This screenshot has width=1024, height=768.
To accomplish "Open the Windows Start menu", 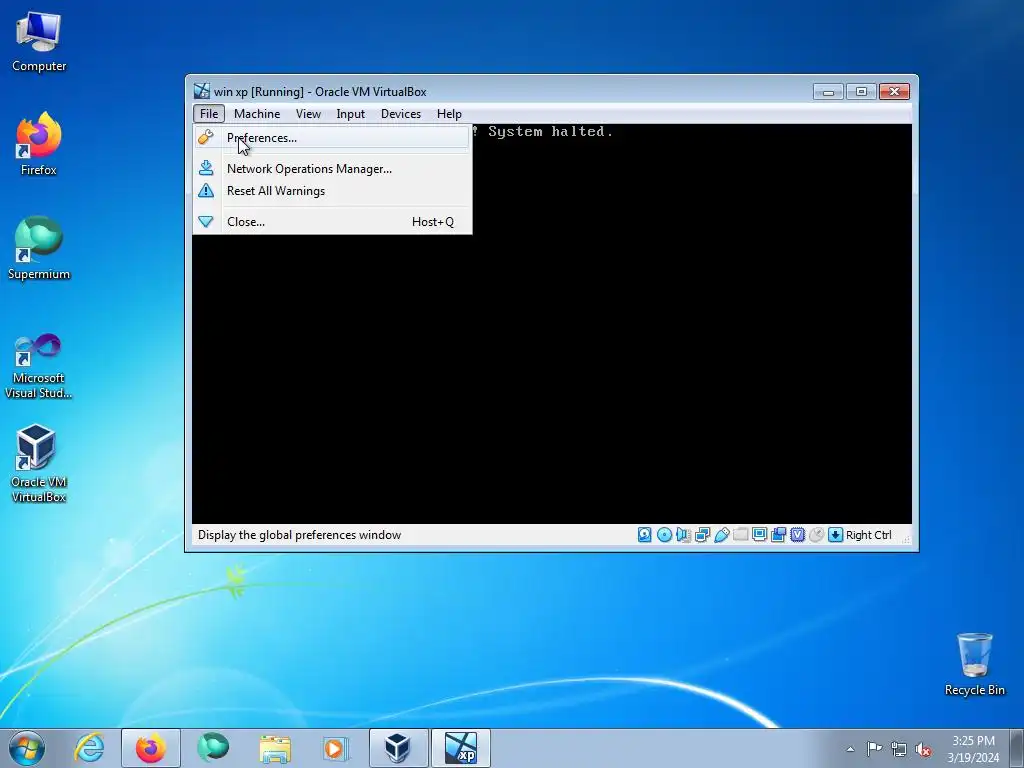I will (x=27, y=748).
